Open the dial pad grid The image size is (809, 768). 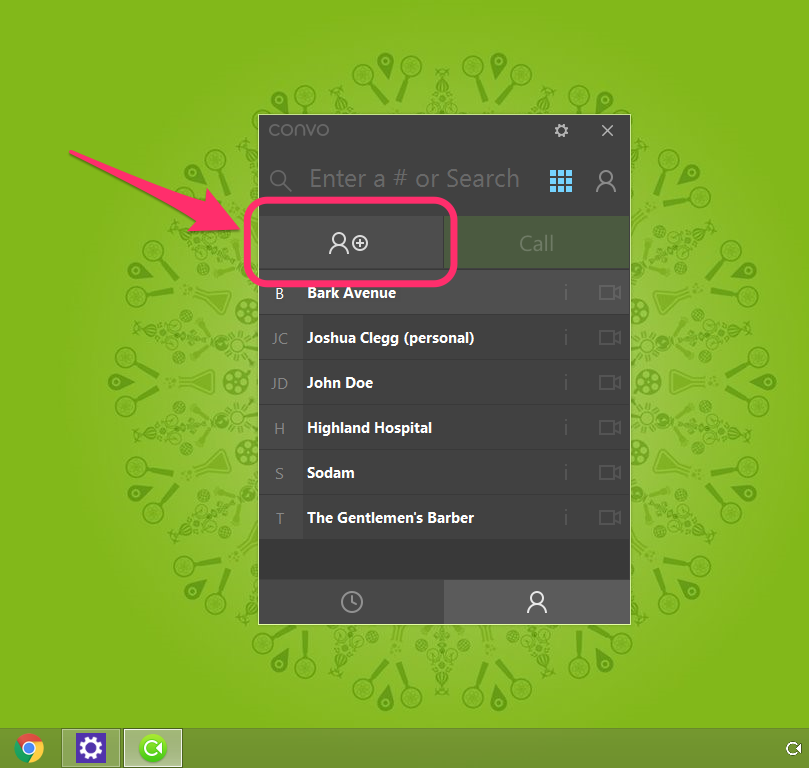click(x=561, y=180)
